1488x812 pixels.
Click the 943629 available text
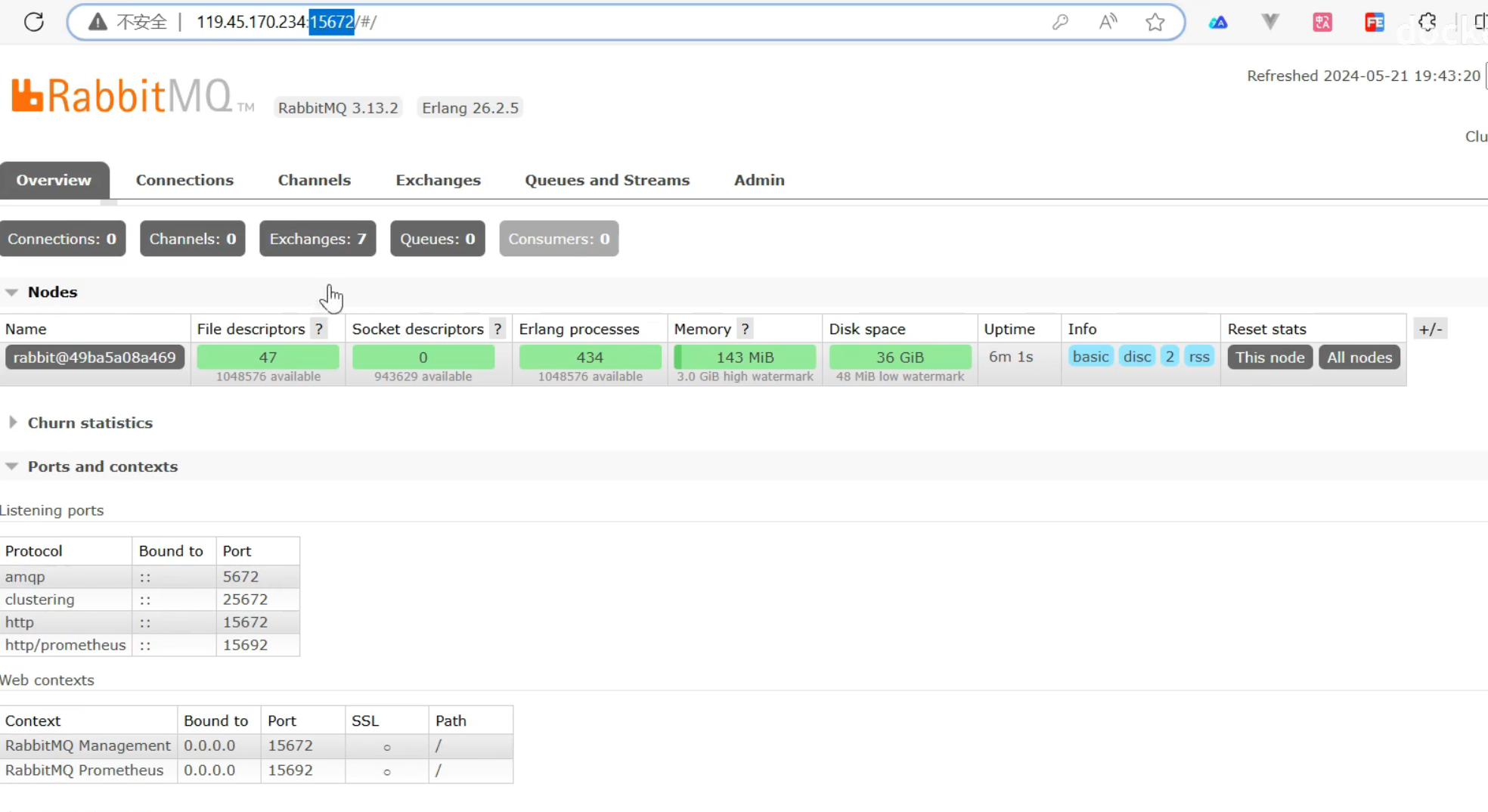(423, 377)
